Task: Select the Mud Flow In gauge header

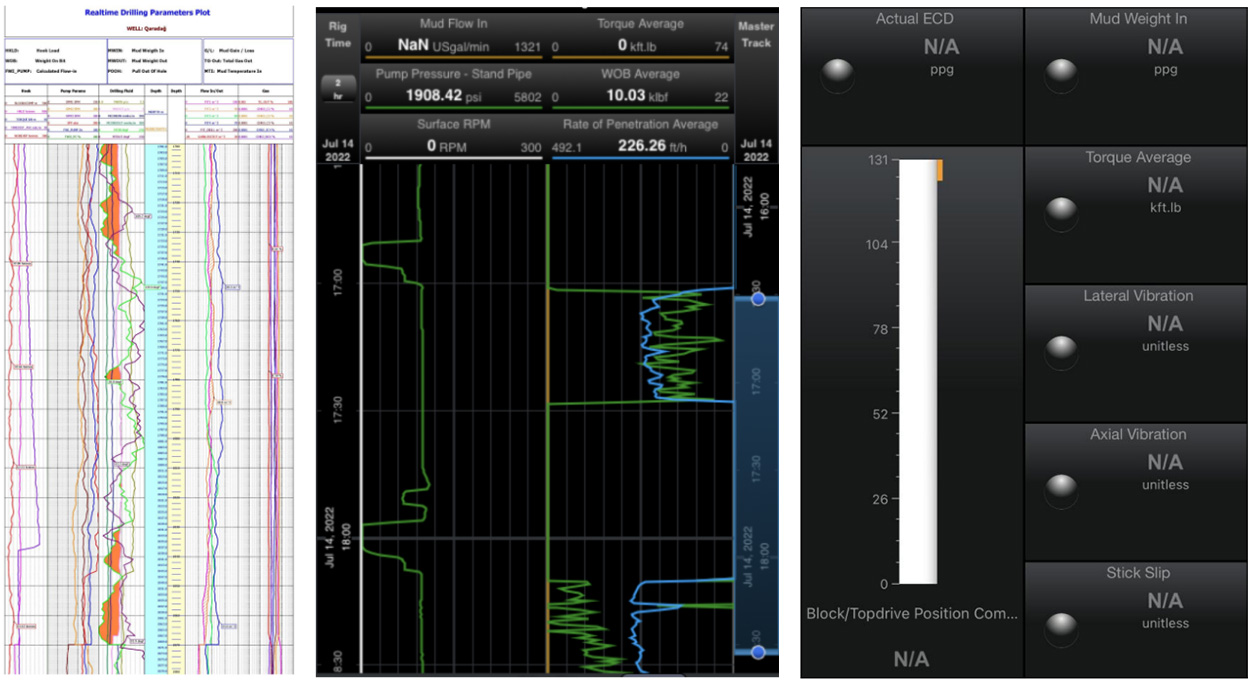Action: click(x=455, y=35)
